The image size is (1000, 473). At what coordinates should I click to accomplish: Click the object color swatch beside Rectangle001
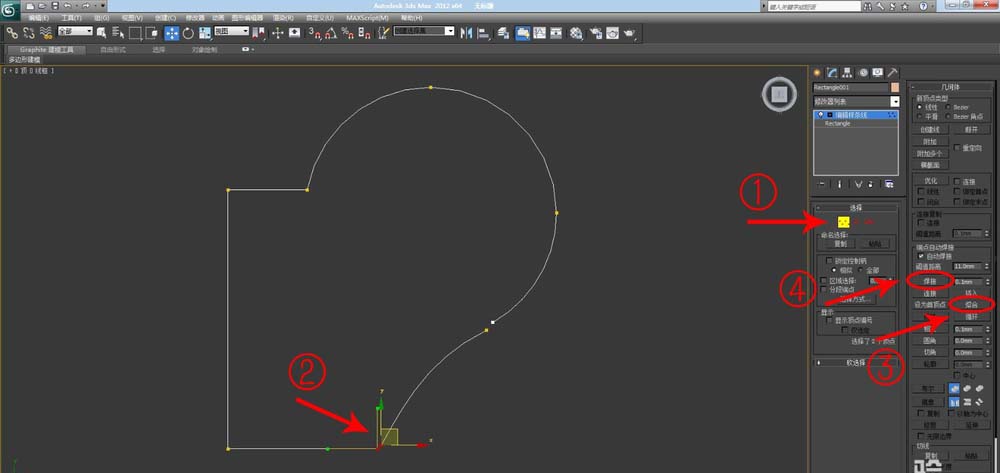(895, 88)
